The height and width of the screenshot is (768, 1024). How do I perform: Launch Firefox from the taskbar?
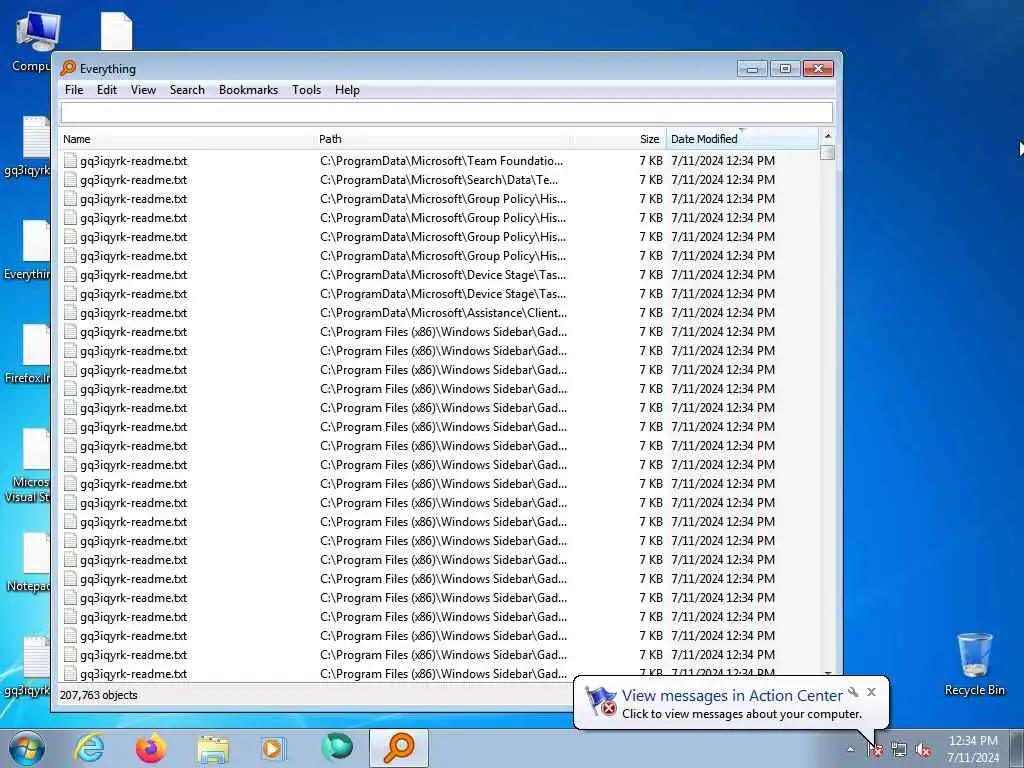tap(151, 748)
